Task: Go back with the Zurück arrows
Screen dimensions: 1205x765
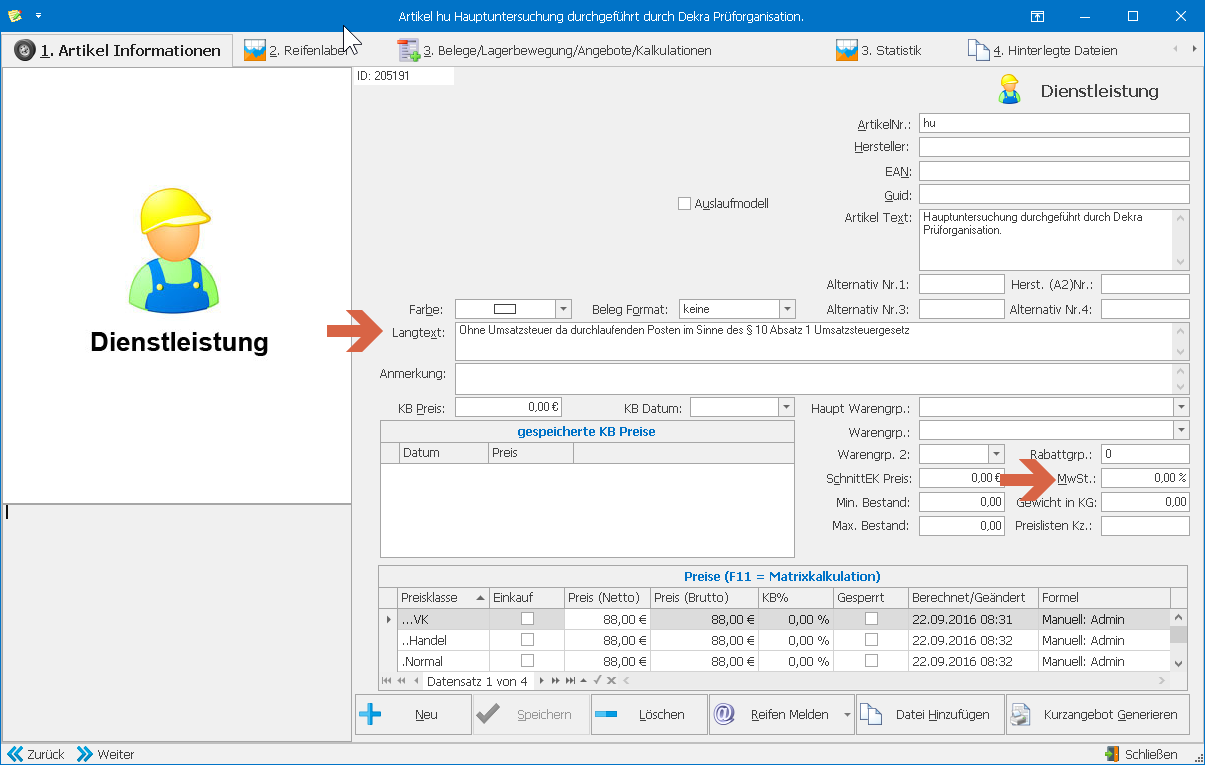Action: [x=37, y=754]
